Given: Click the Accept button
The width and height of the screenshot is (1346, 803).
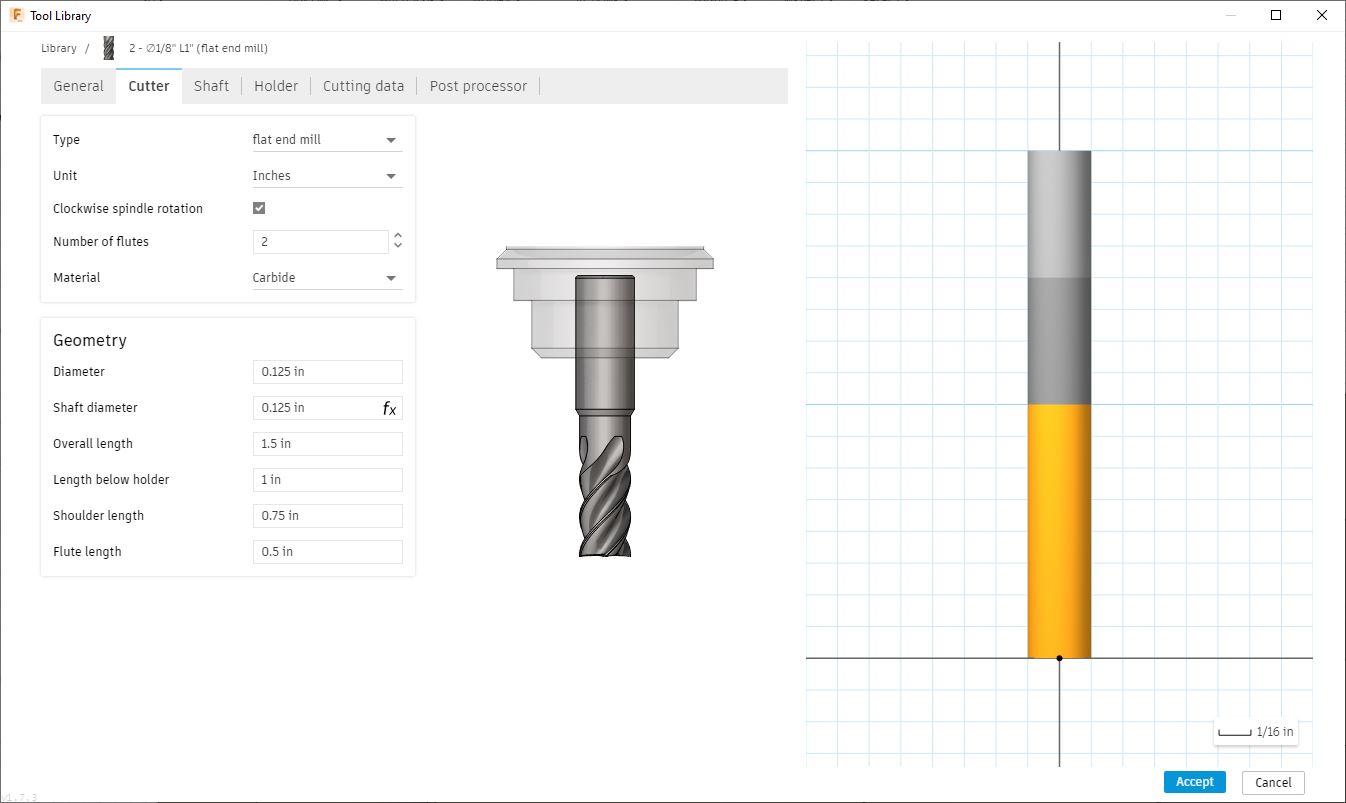Looking at the screenshot, I should pos(1194,782).
